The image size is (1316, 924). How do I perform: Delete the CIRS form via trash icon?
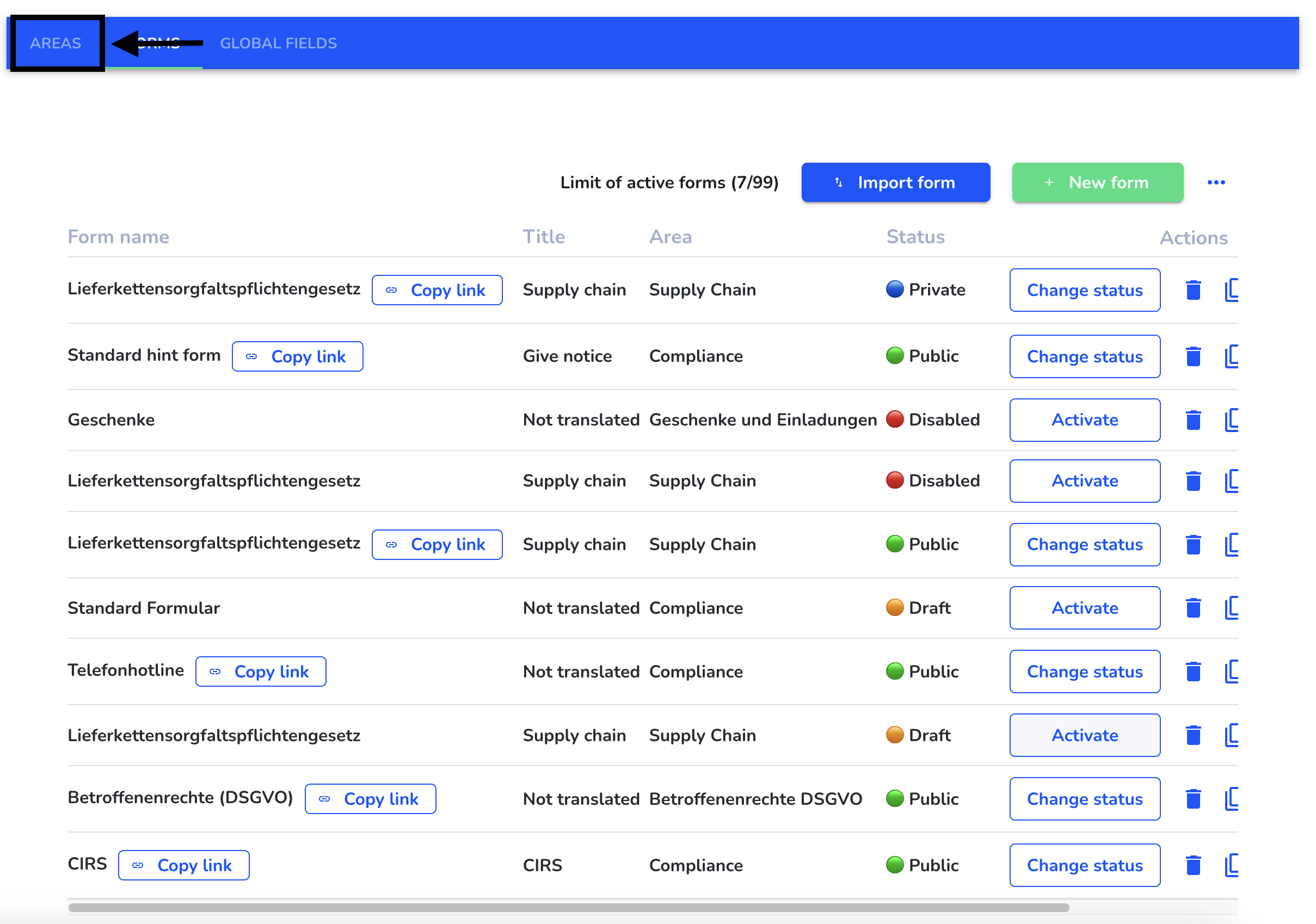point(1193,866)
